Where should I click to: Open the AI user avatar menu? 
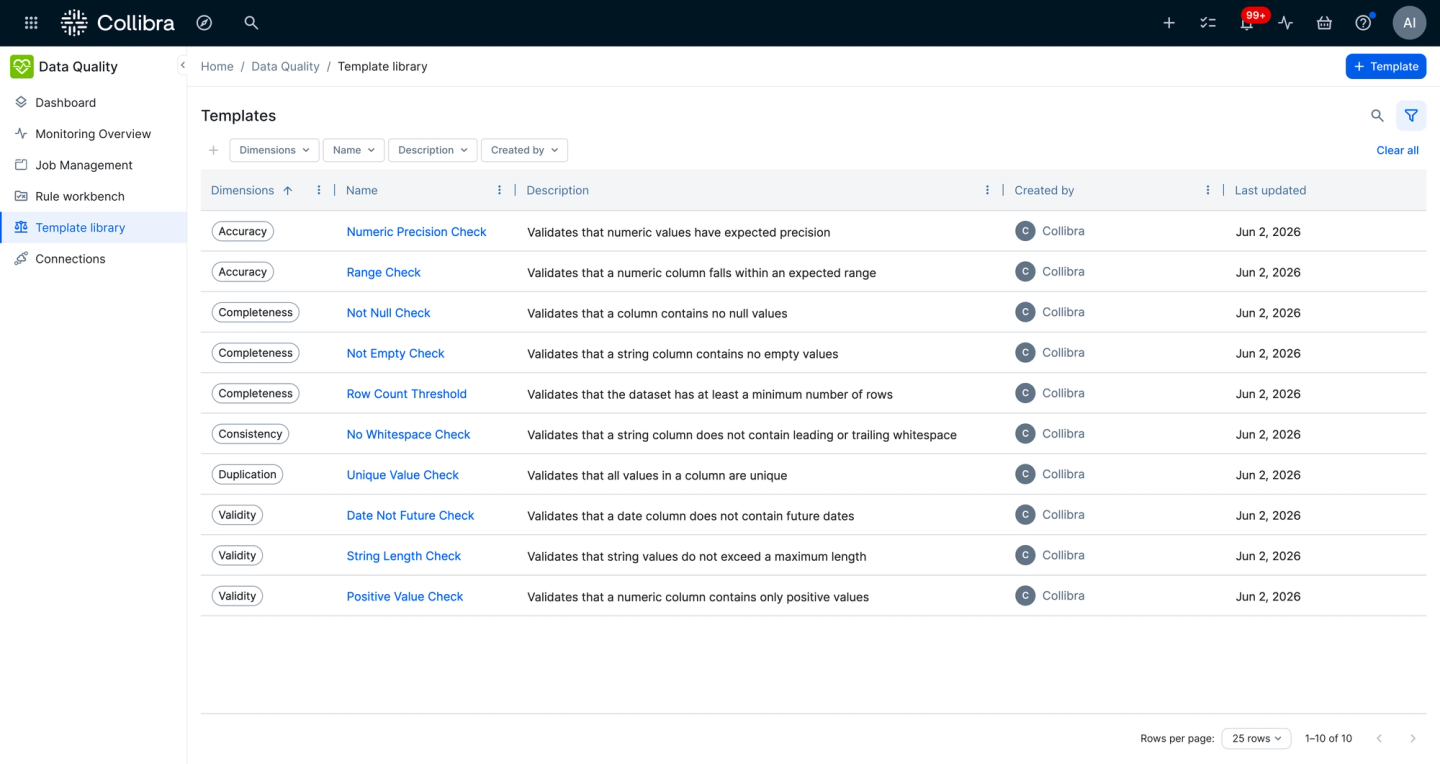[1409, 22]
